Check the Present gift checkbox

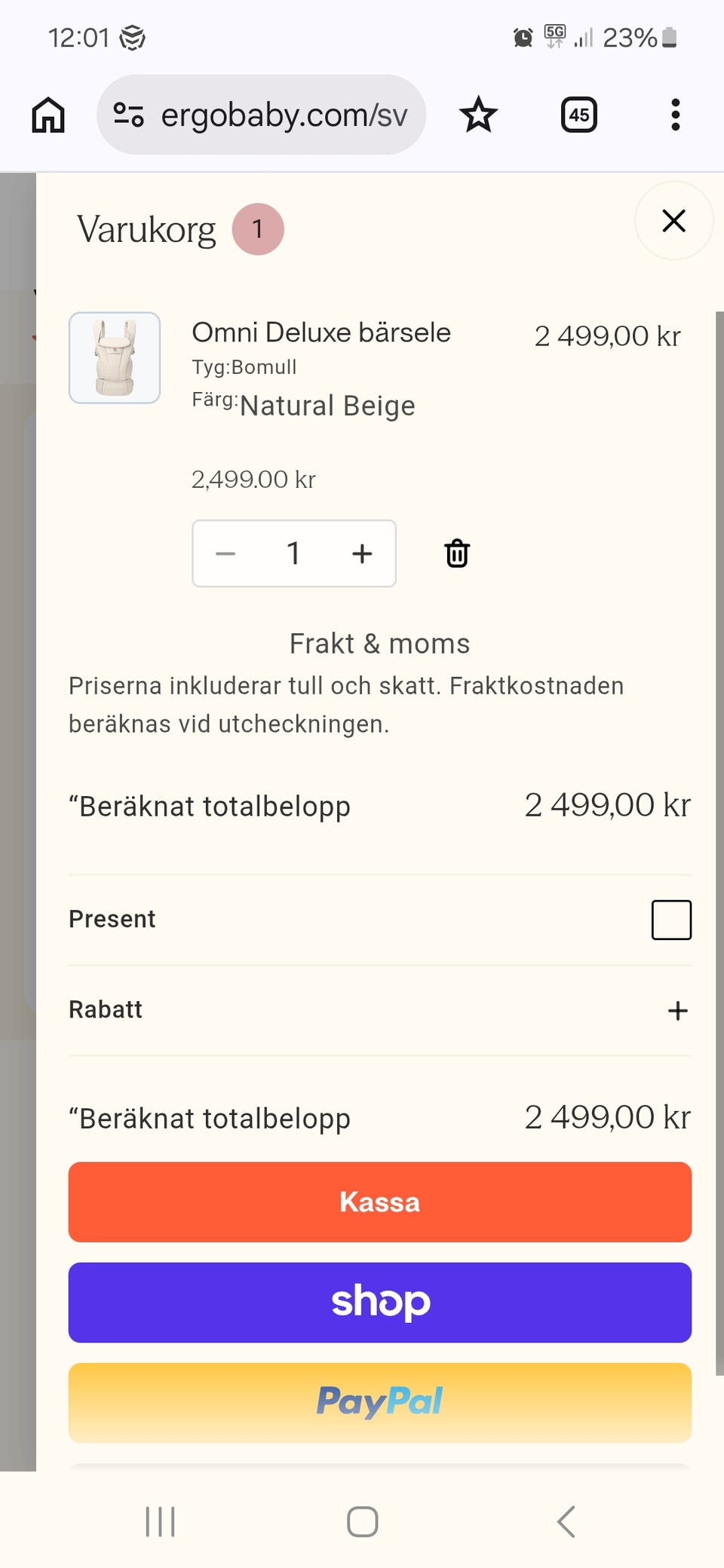point(671,920)
